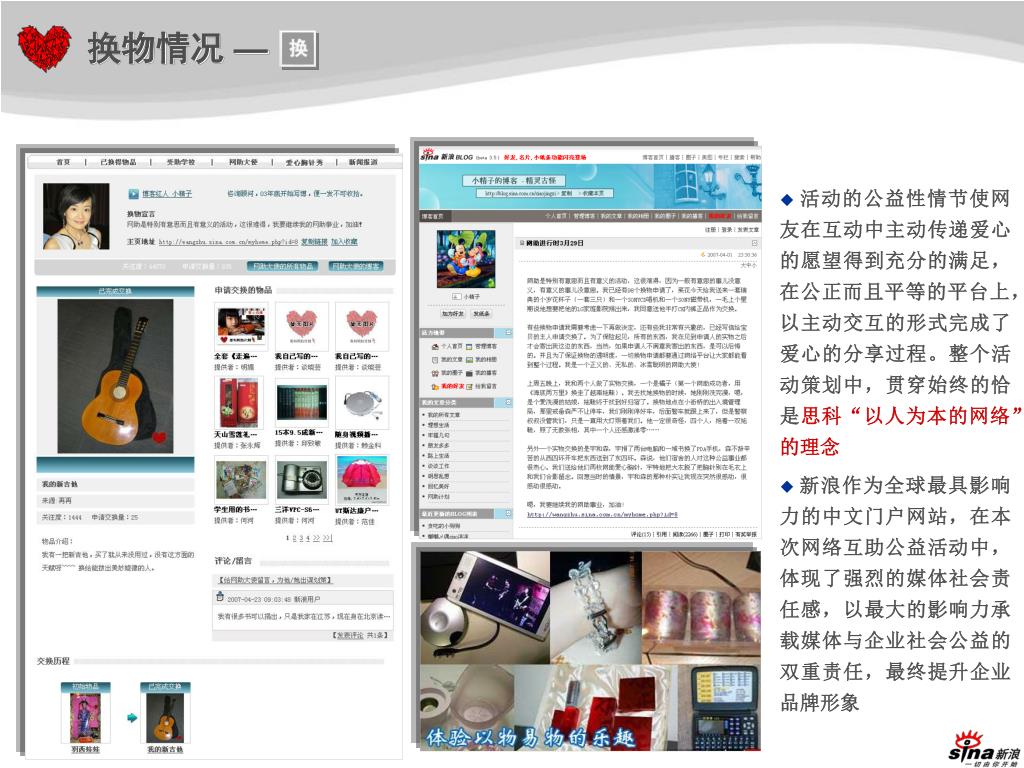Collapse the 最近更新的BLOG sidebar panel
1024x768 pixels.
pos(508,514)
